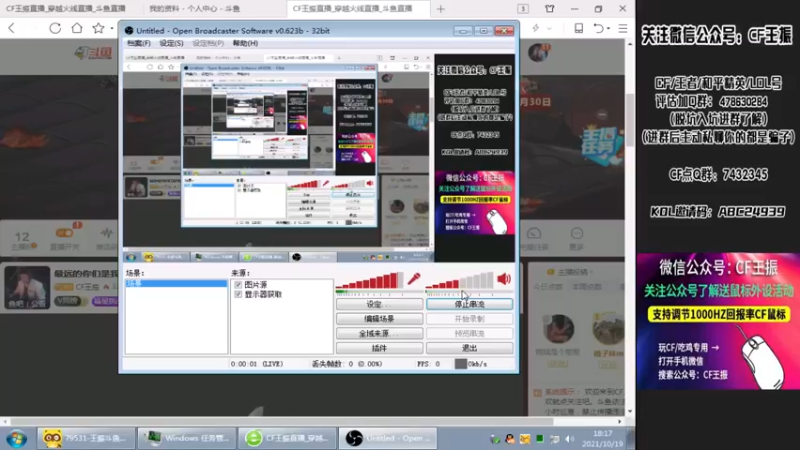The height and width of the screenshot is (450, 800).
Task: Click the FPS: 0 status entry
Action: click(429, 364)
